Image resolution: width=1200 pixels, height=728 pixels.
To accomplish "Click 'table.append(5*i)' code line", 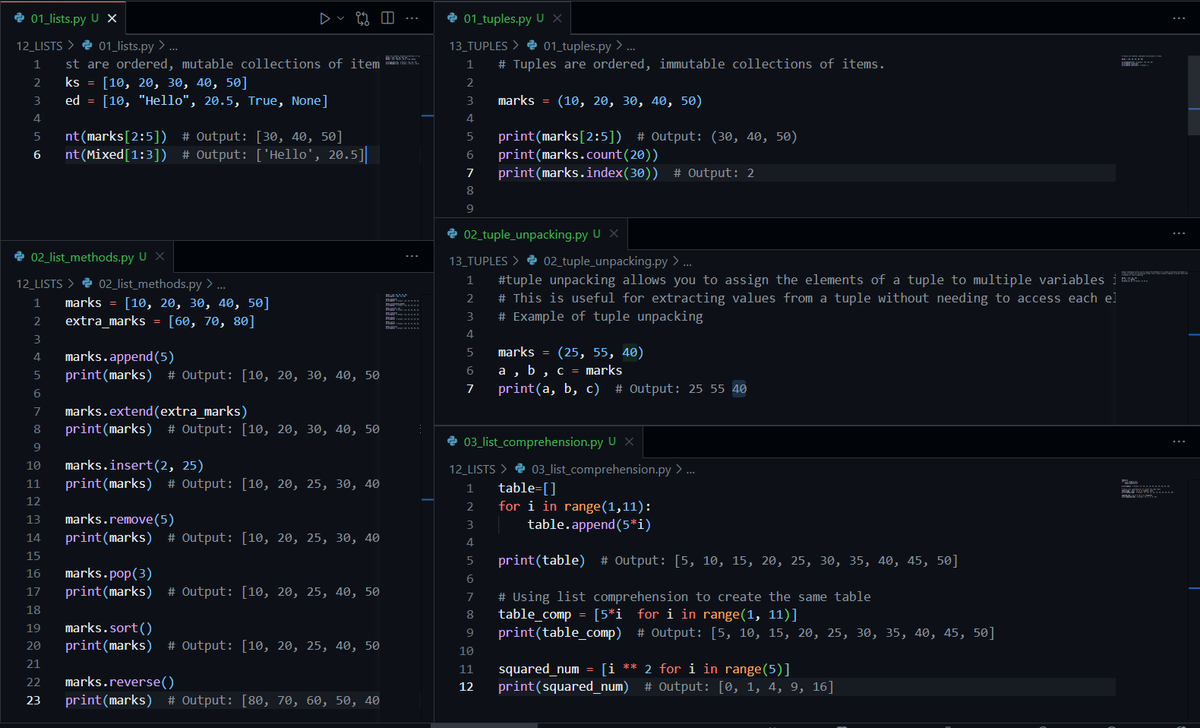I will click(x=589, y=524).
